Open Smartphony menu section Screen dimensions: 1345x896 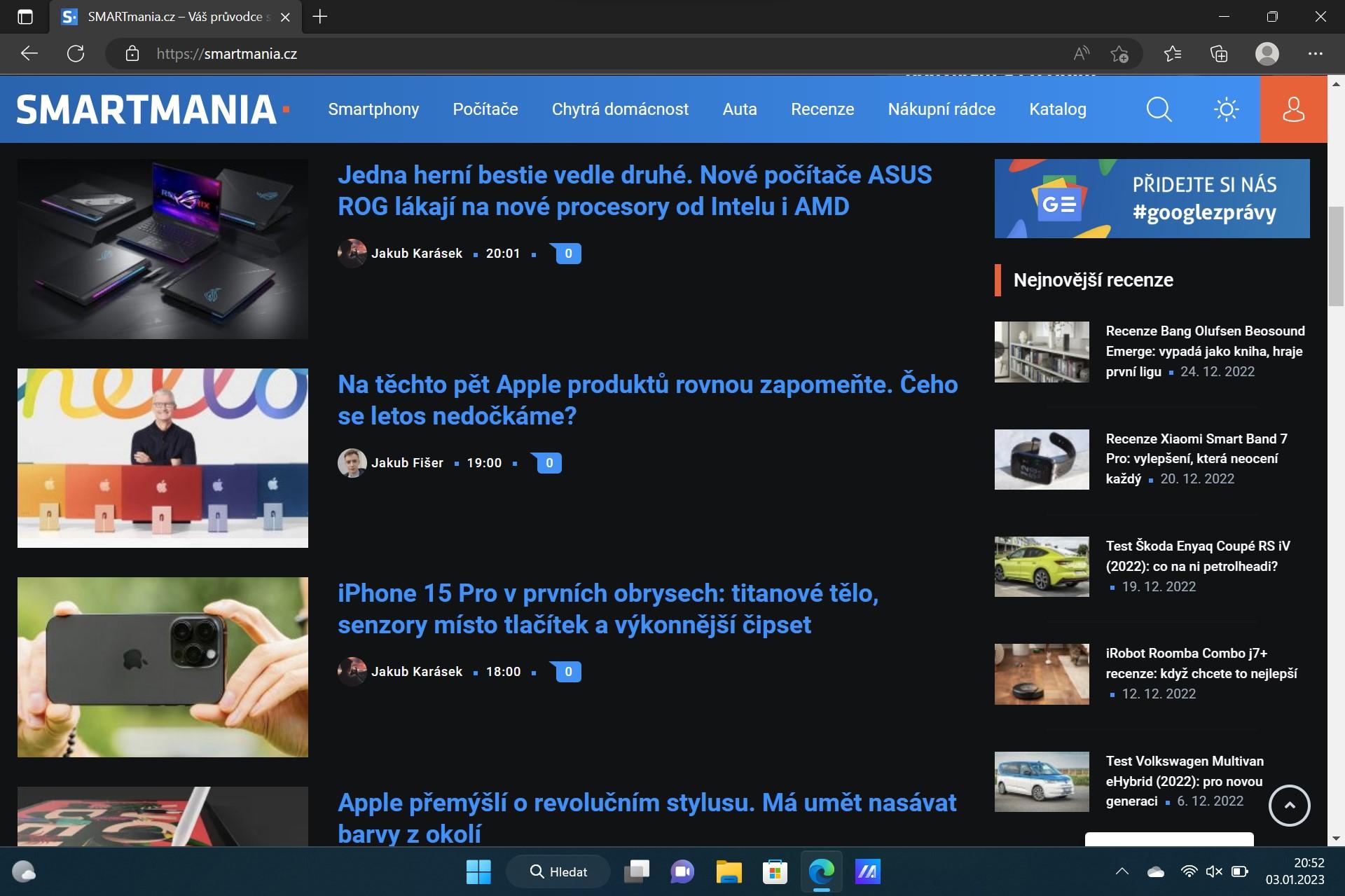373,109
